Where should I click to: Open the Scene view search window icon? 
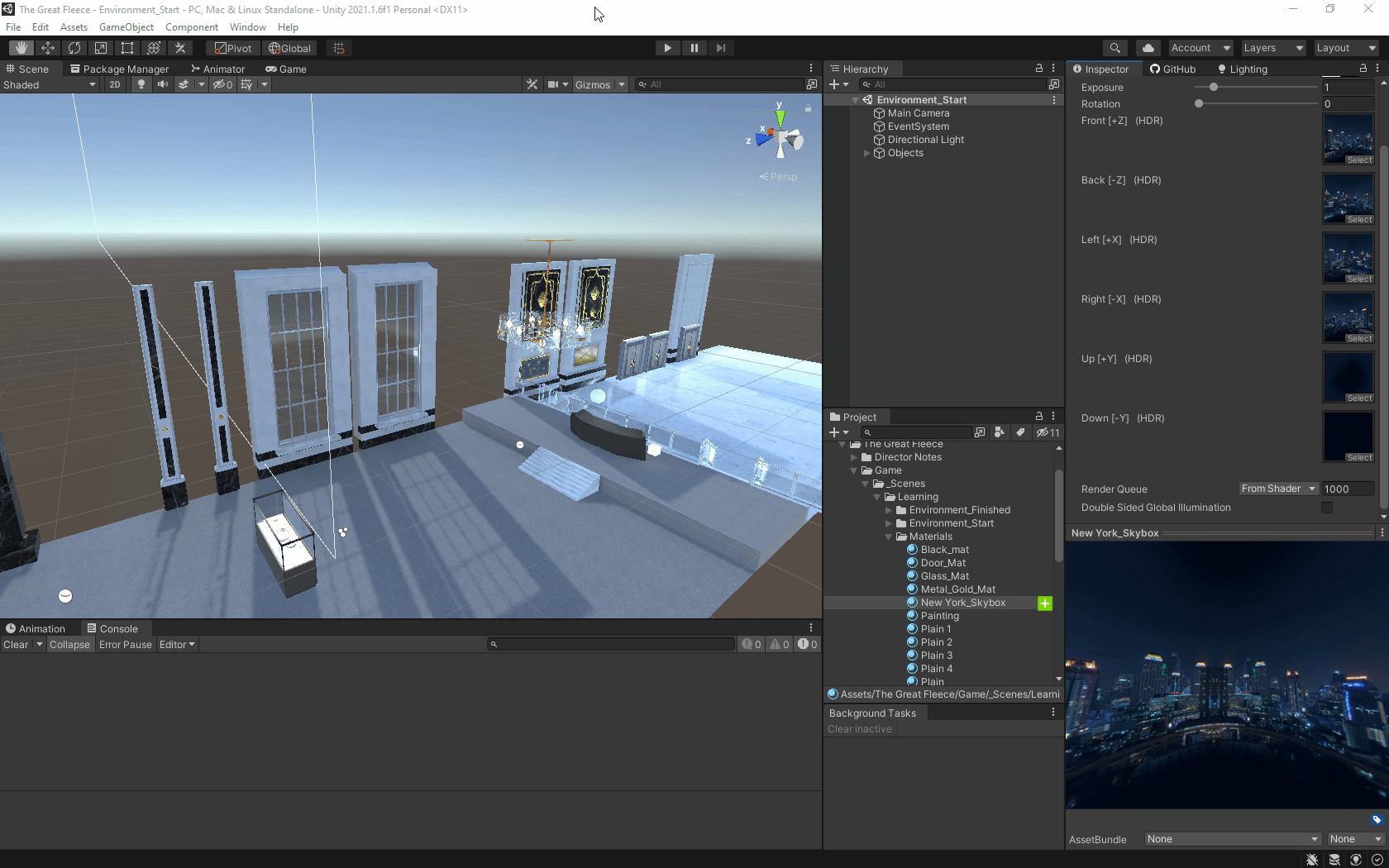[812, 84]
